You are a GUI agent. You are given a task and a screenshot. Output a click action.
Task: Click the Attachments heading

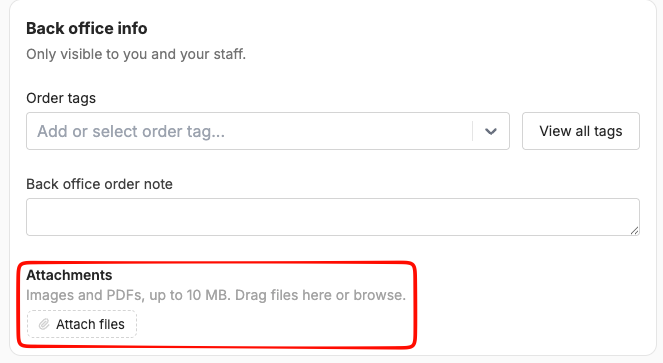[x=69, y=275]
